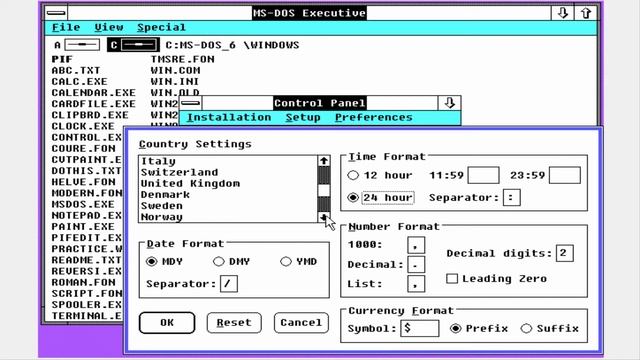640x360 pixels.
Task: Click the date Separator field
Action: 229,284
